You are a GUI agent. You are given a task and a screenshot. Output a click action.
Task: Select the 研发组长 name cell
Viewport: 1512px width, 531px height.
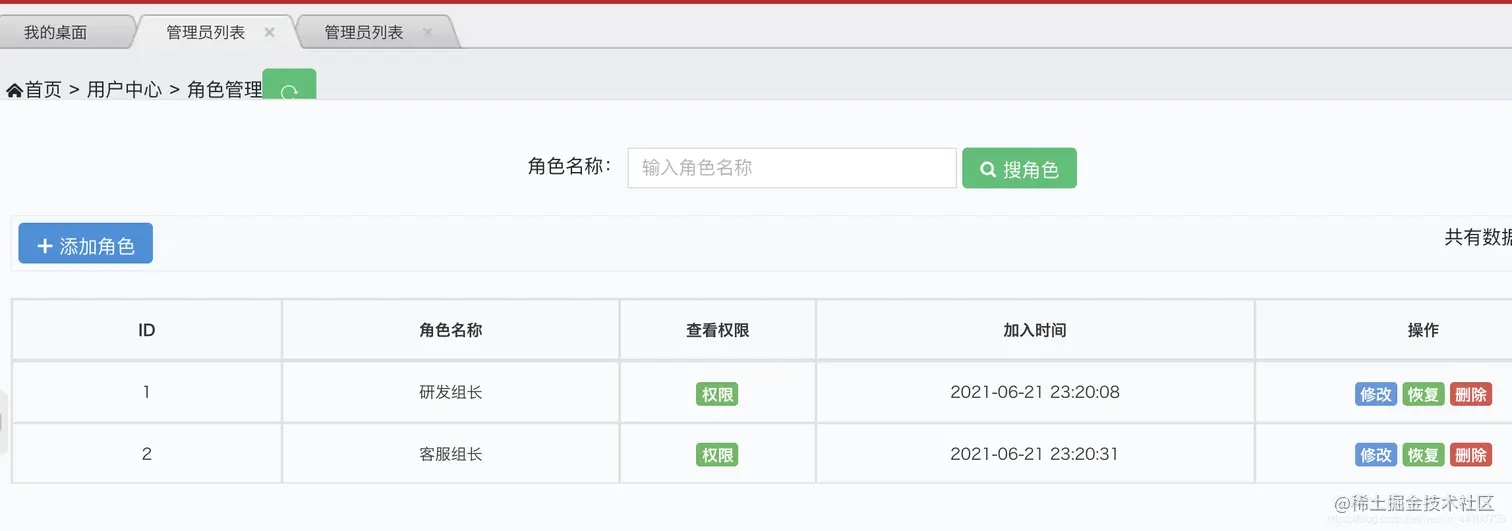pos(451,392)
